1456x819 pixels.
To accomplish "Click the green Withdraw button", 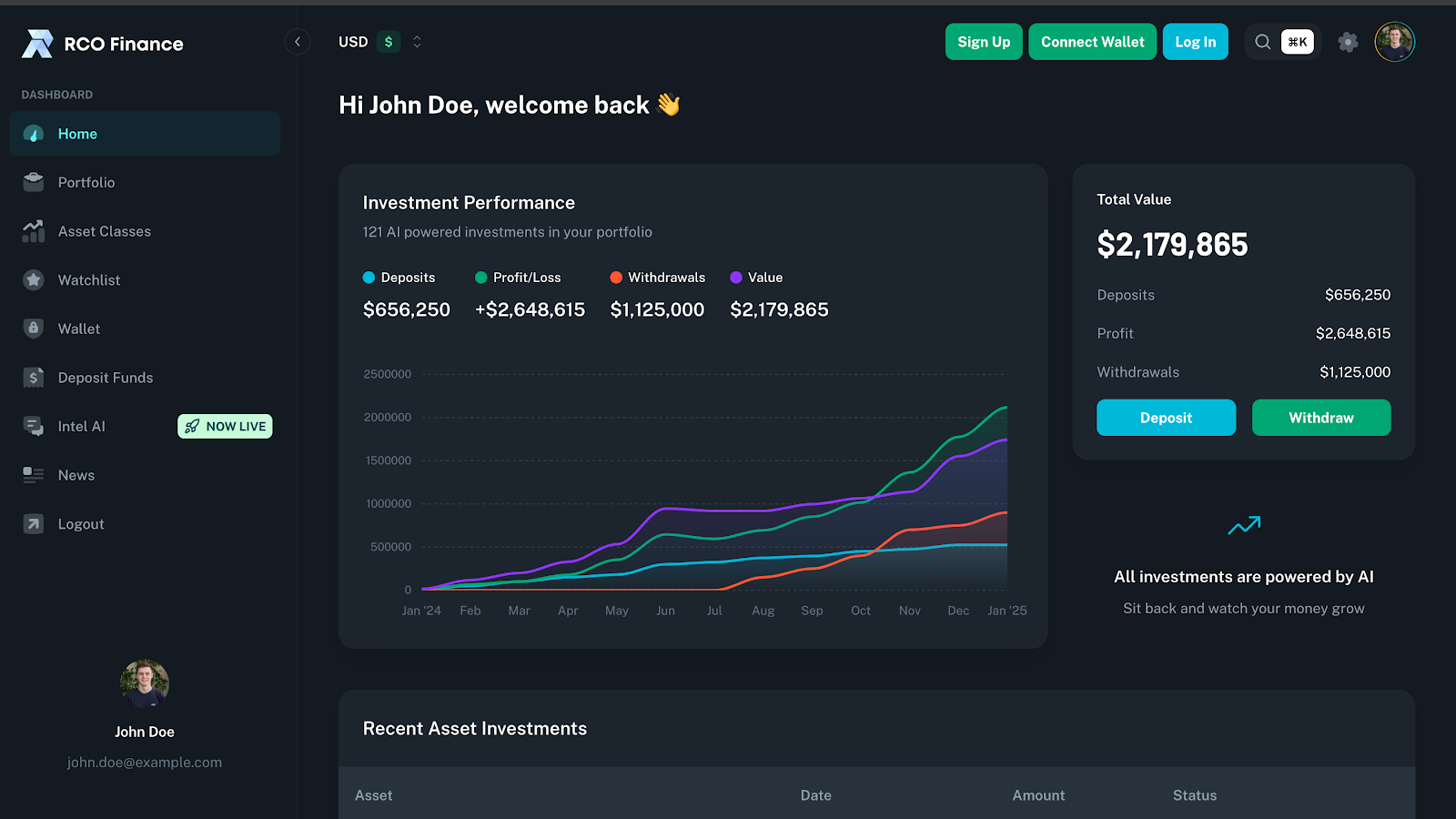I will coord(1321,418).
